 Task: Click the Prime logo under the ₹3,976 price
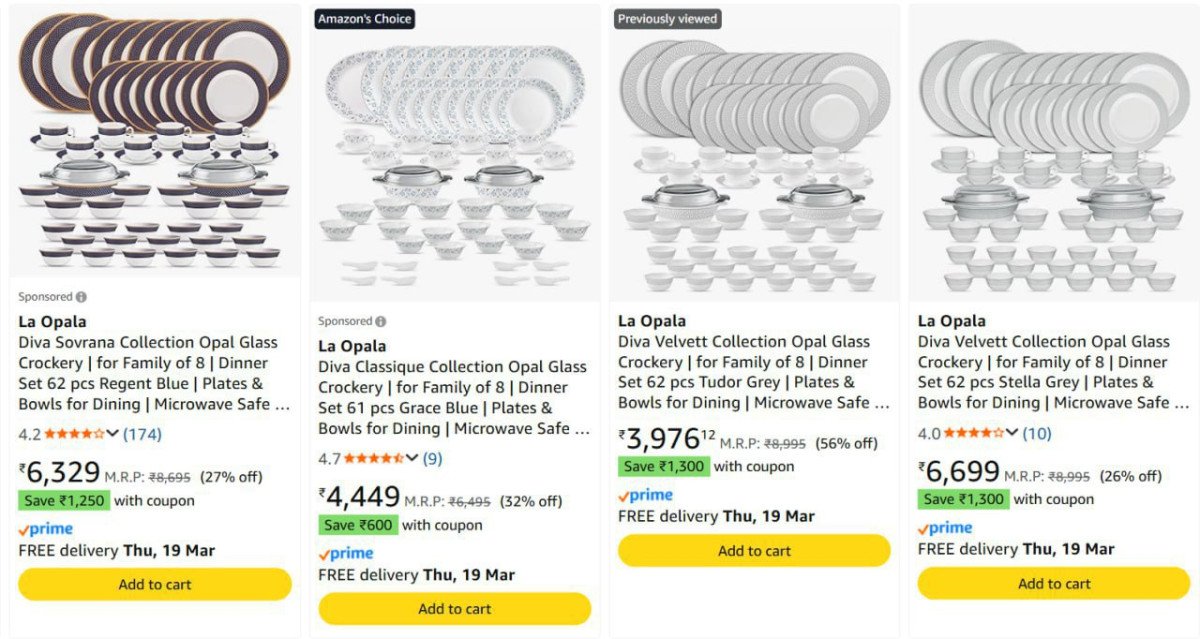coord(646,495)
